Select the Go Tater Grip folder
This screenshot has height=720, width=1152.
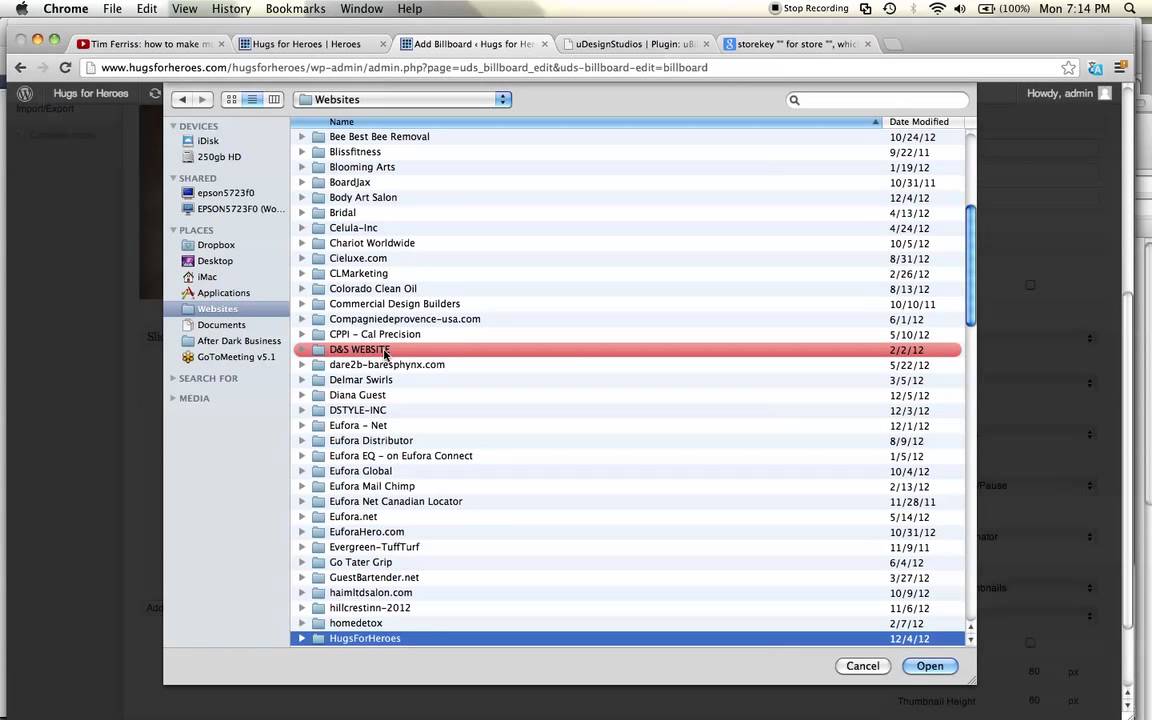[x=628, y=562]
